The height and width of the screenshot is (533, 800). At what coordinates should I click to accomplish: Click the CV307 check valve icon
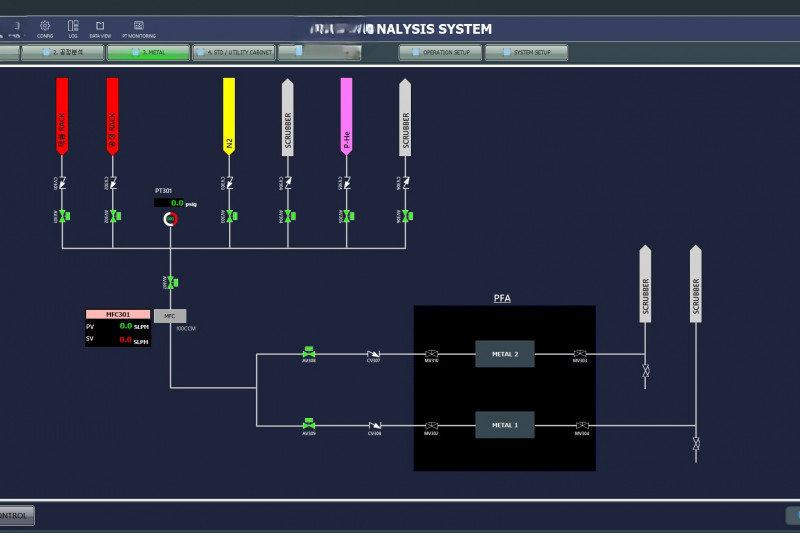[x=373, y=354]
